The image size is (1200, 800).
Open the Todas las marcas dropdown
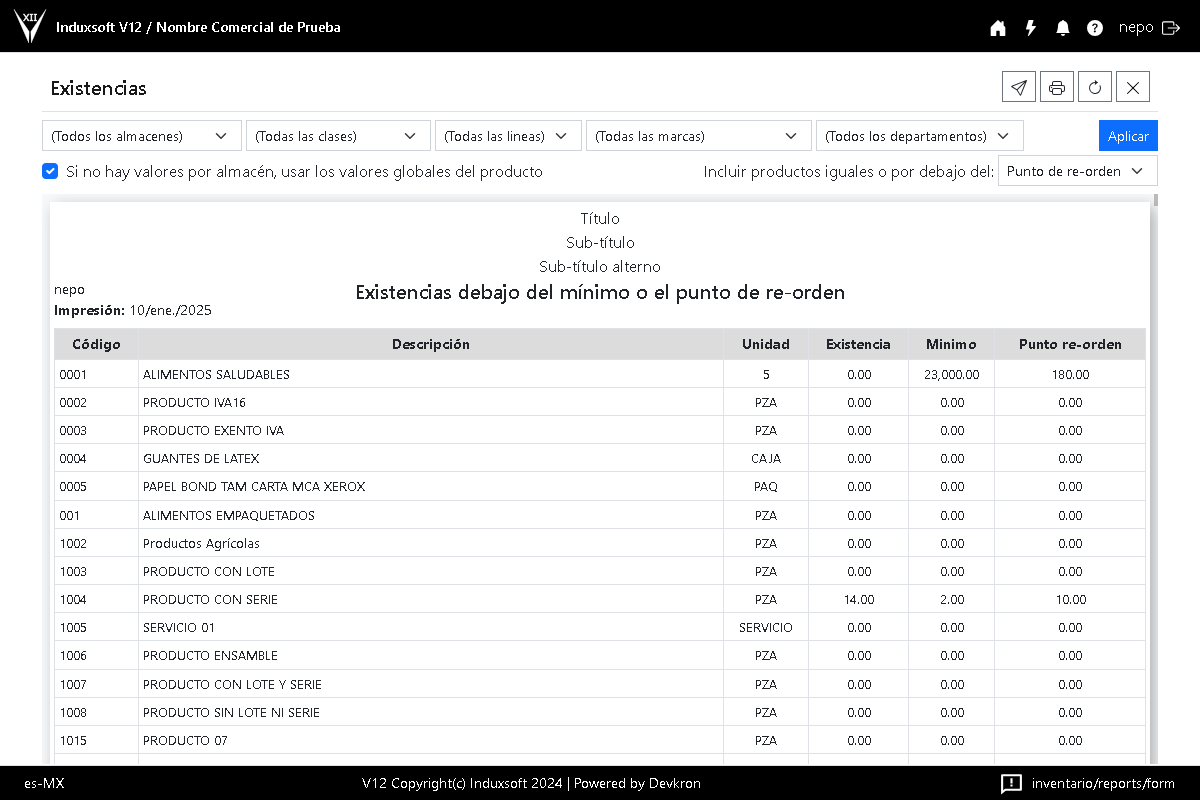[x=697, y=136]
